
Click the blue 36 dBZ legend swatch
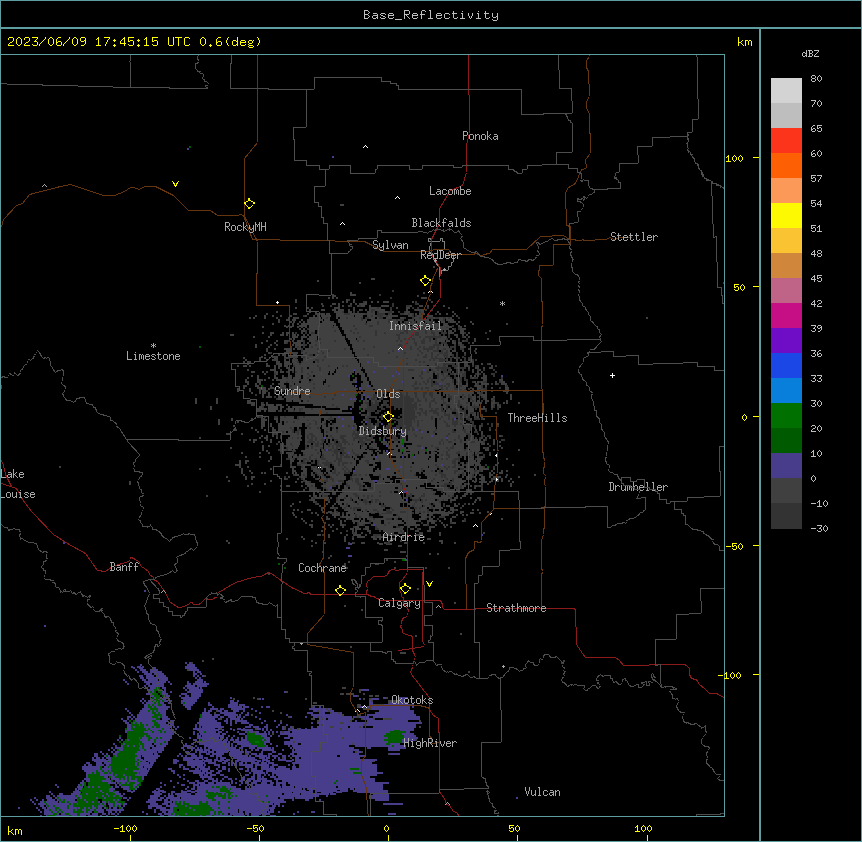coord(786,365)
